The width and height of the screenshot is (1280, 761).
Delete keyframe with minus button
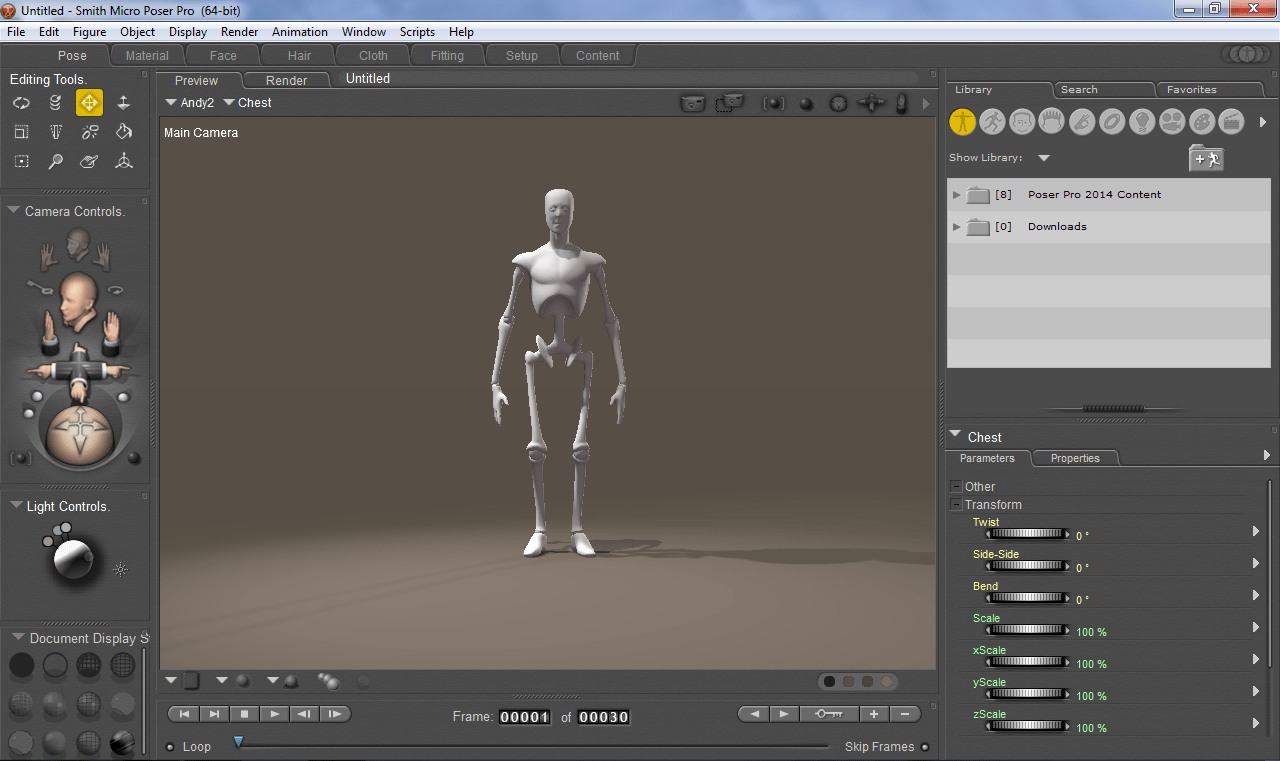pyautogui.click(x=905, y=714)
